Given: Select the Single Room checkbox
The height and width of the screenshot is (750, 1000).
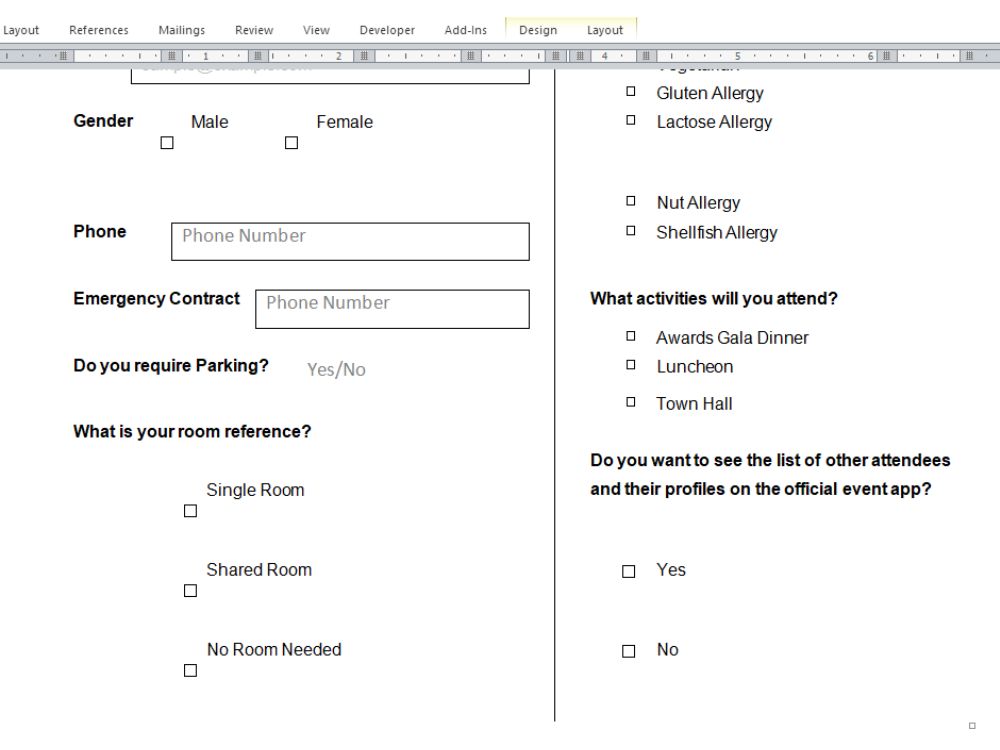Looking at the screenshot, I should pyautogui.click(x=190, y=510).
